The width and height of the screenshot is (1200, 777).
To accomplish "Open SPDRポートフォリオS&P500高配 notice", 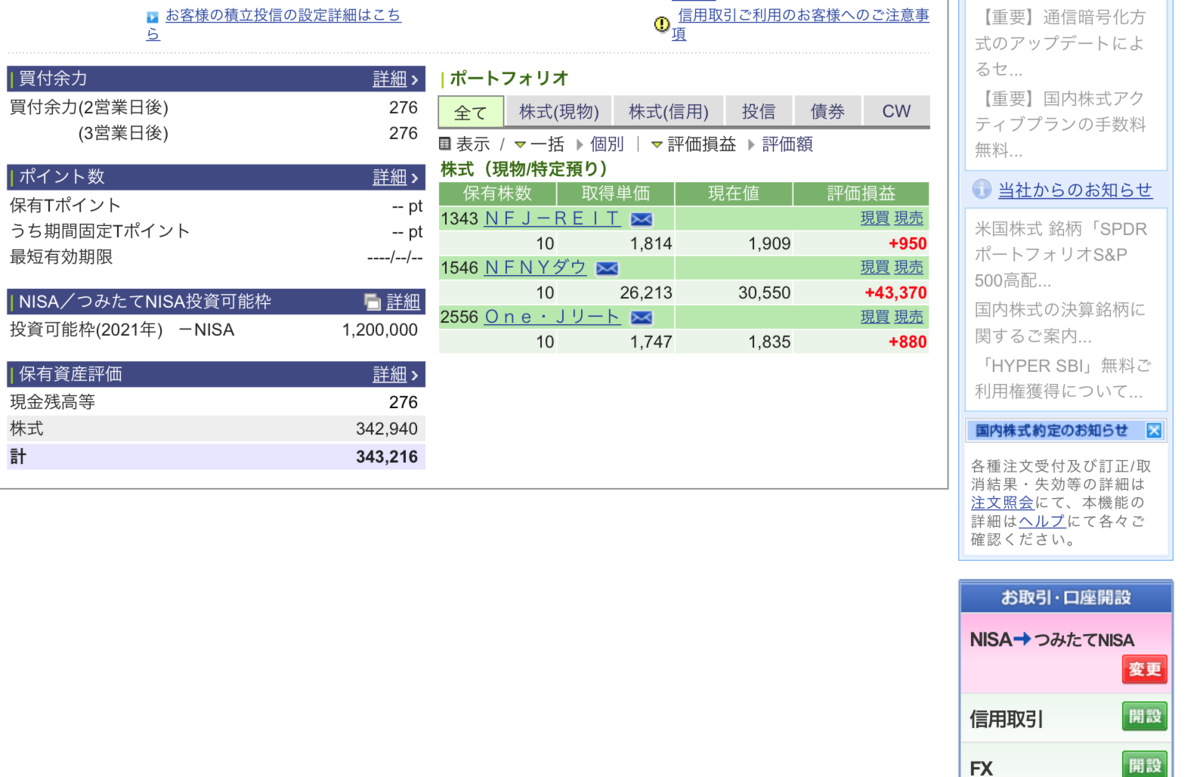I will click(1061, 255).
